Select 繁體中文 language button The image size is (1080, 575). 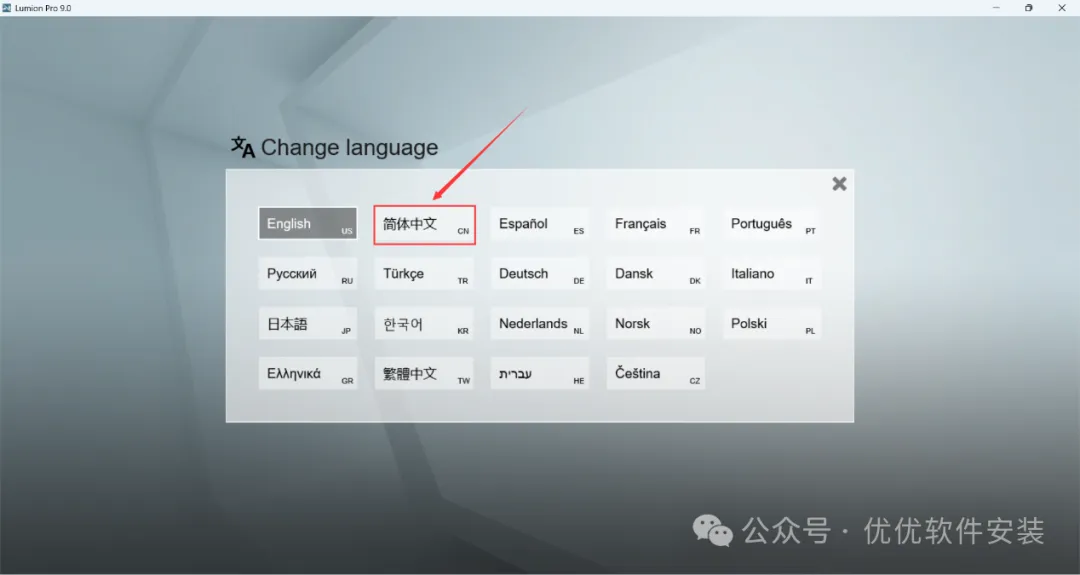point(424,373)
